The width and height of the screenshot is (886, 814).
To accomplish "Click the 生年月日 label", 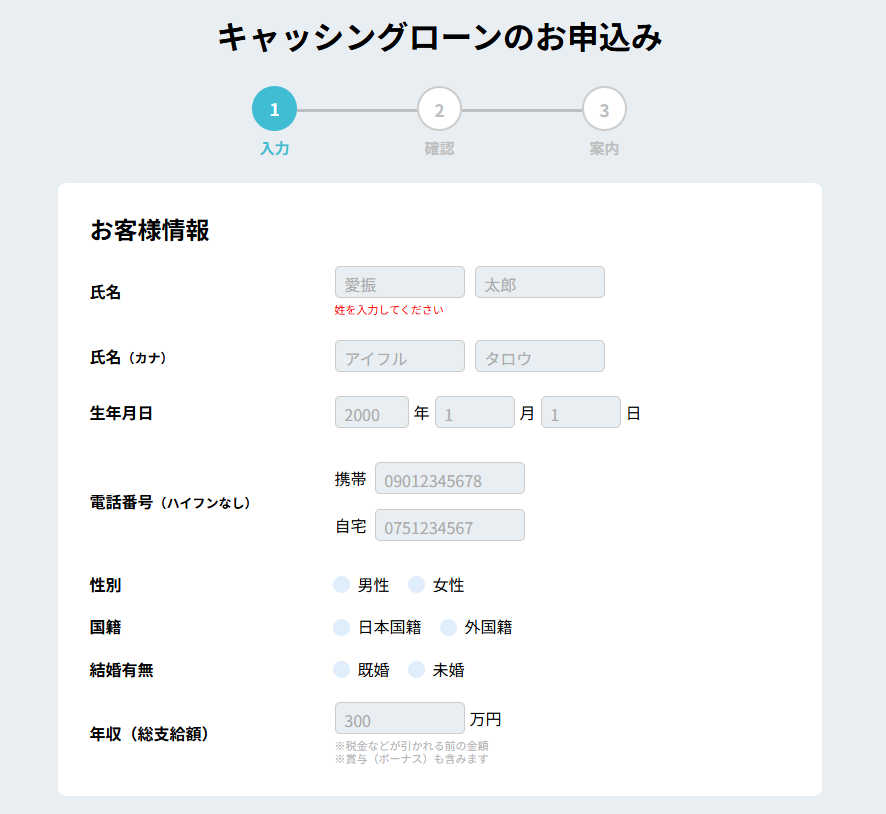I will coord(121,413).
